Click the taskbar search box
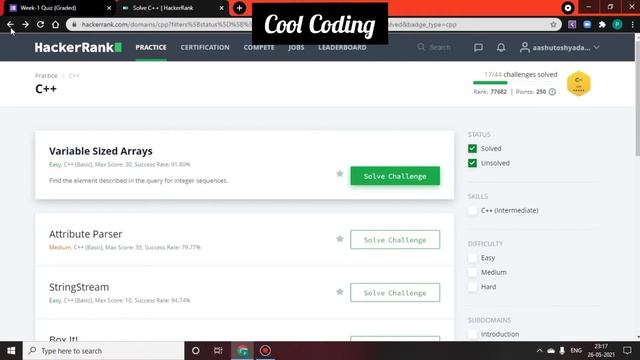 [104, 351]
